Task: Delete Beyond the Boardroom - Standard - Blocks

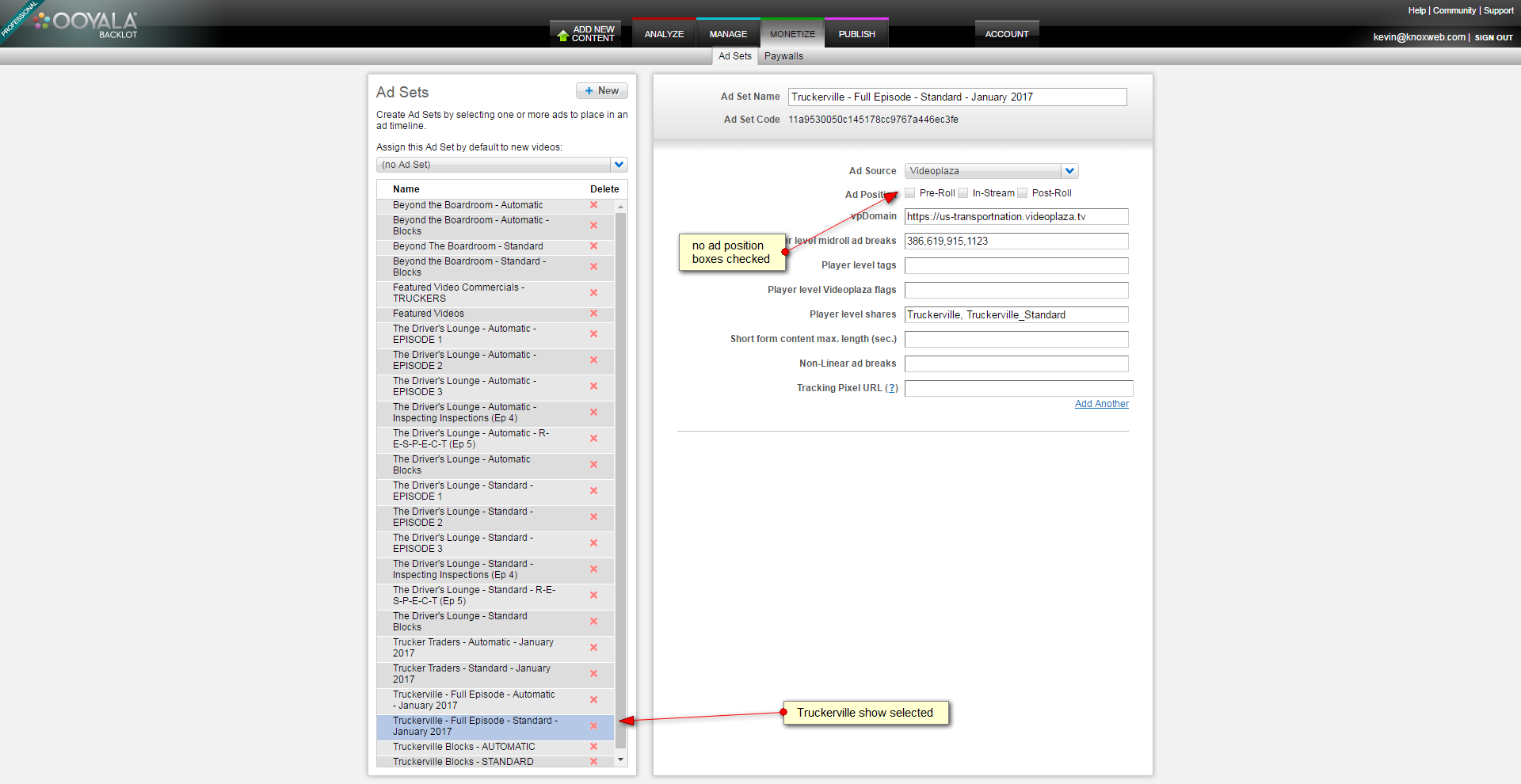Action: click(593, 267)
